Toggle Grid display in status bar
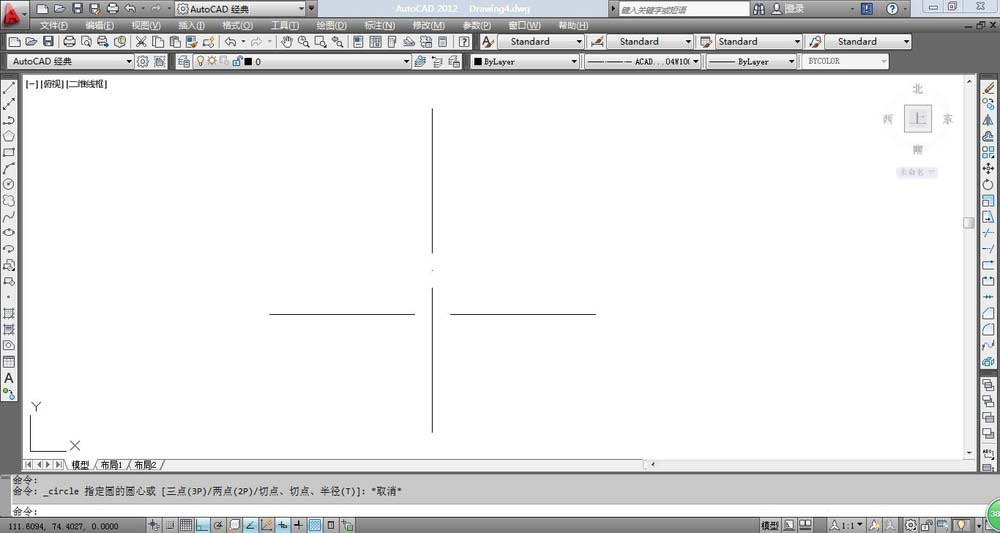Screen dimensions: 1000x533 186,525
